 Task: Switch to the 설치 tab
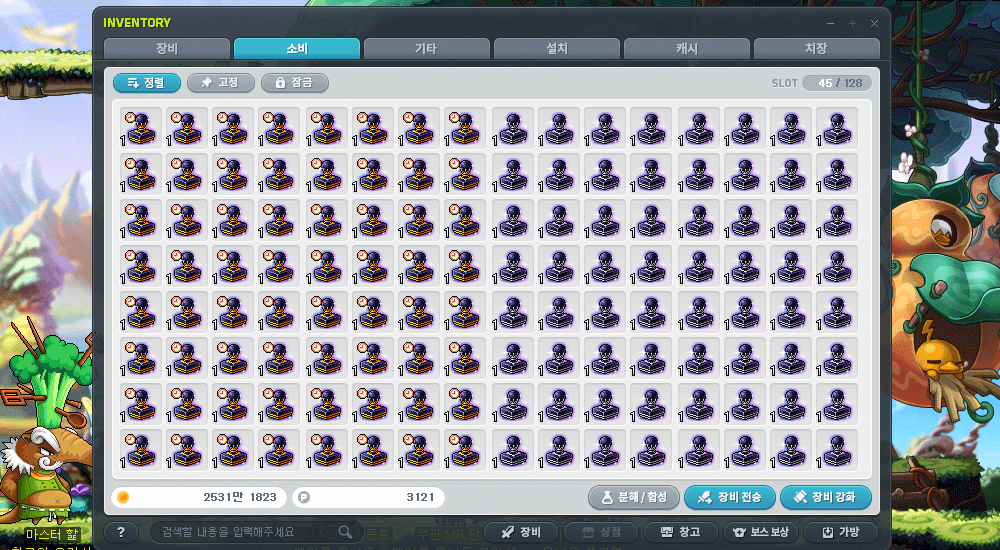[557, 48]
